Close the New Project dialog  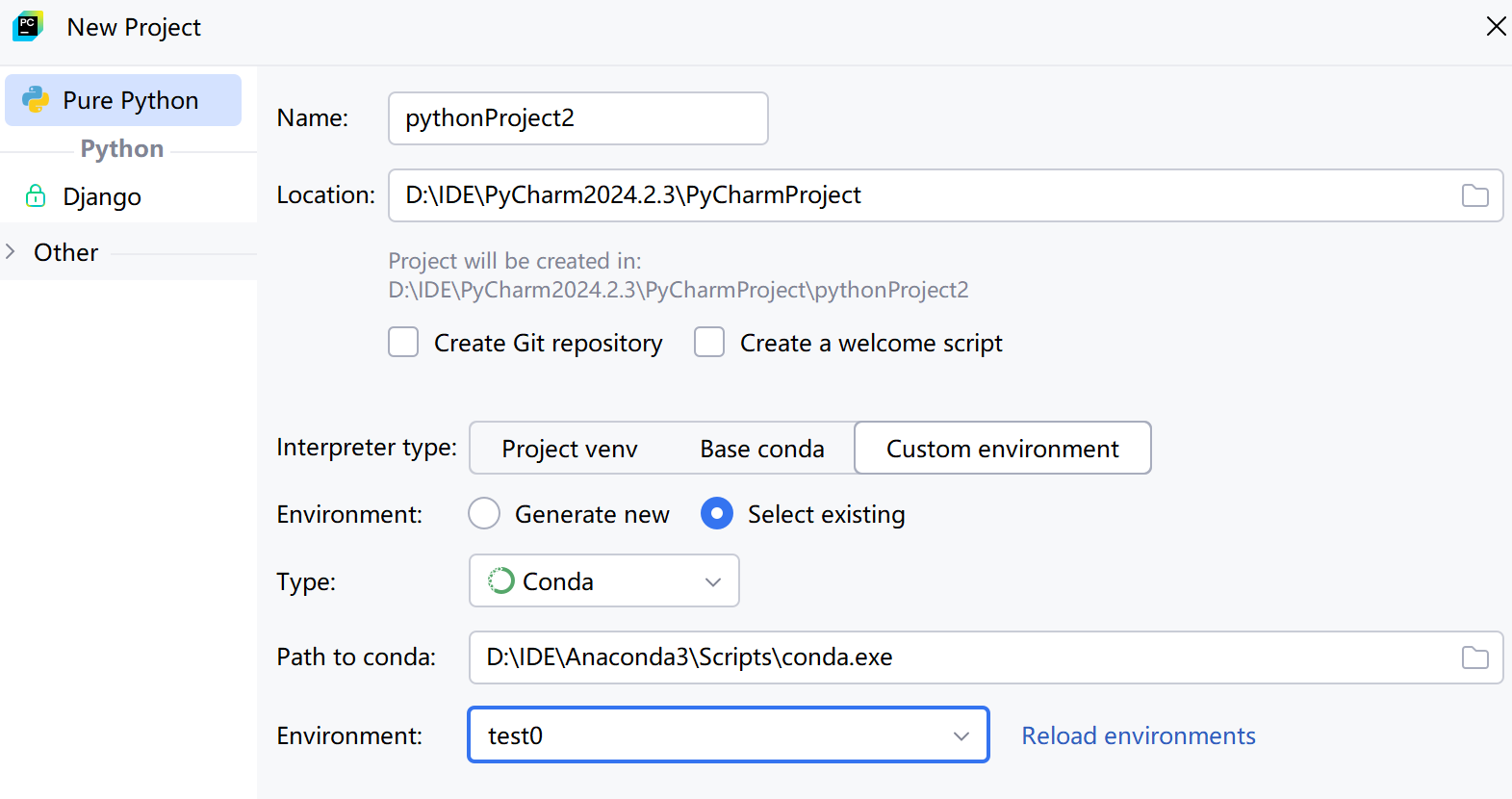coord(1496,26)
